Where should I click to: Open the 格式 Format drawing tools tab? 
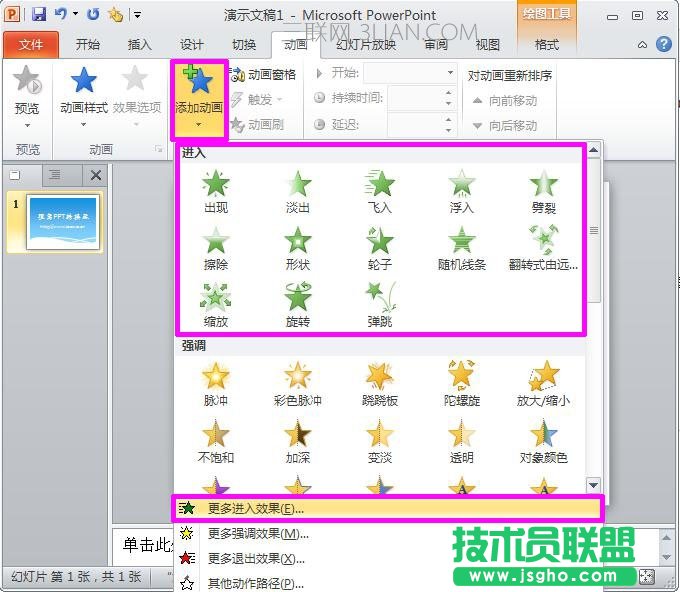pyautogui.click(x=546, y=44)
